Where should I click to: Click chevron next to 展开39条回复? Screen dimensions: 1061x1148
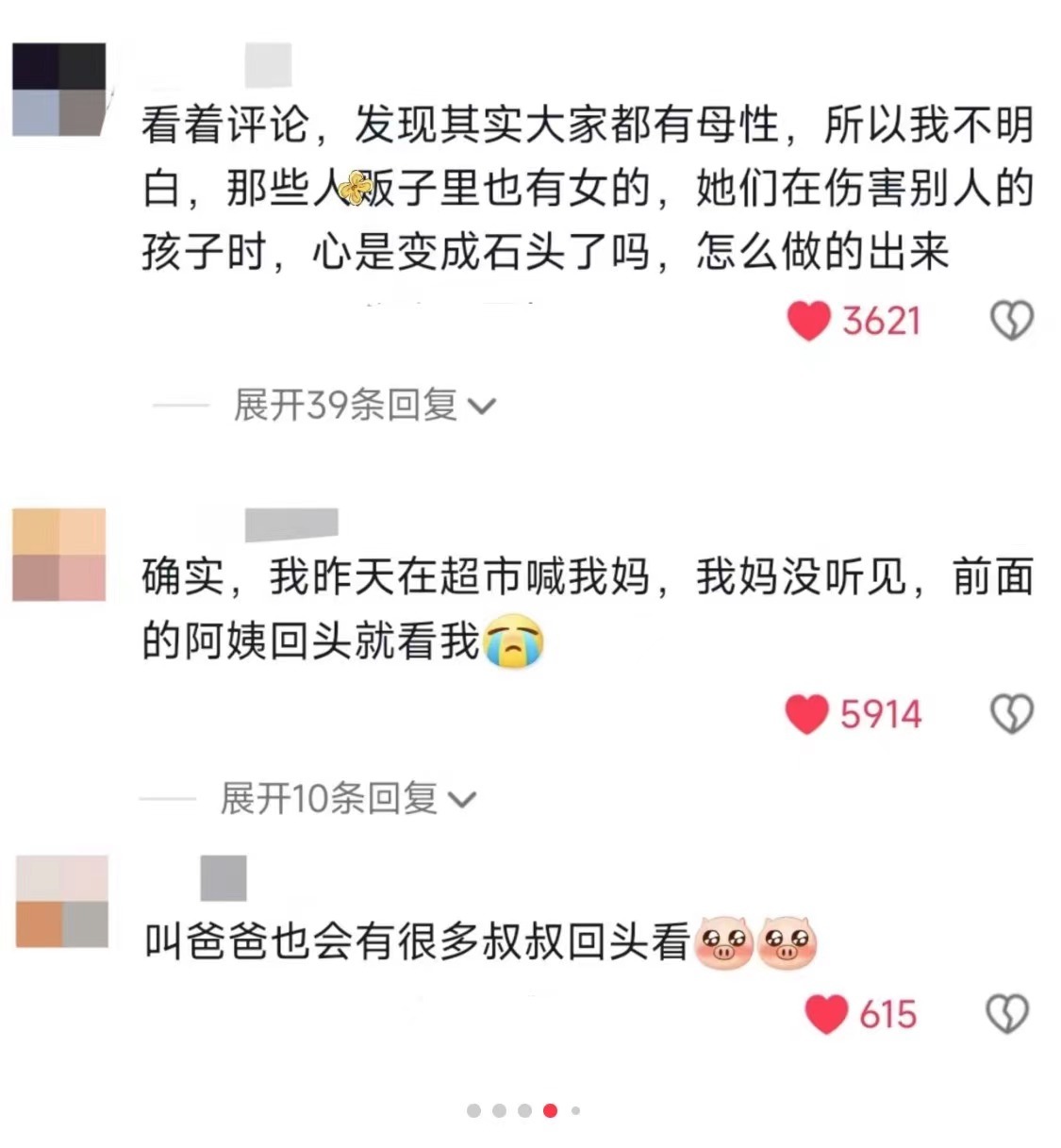click(482, 408)
